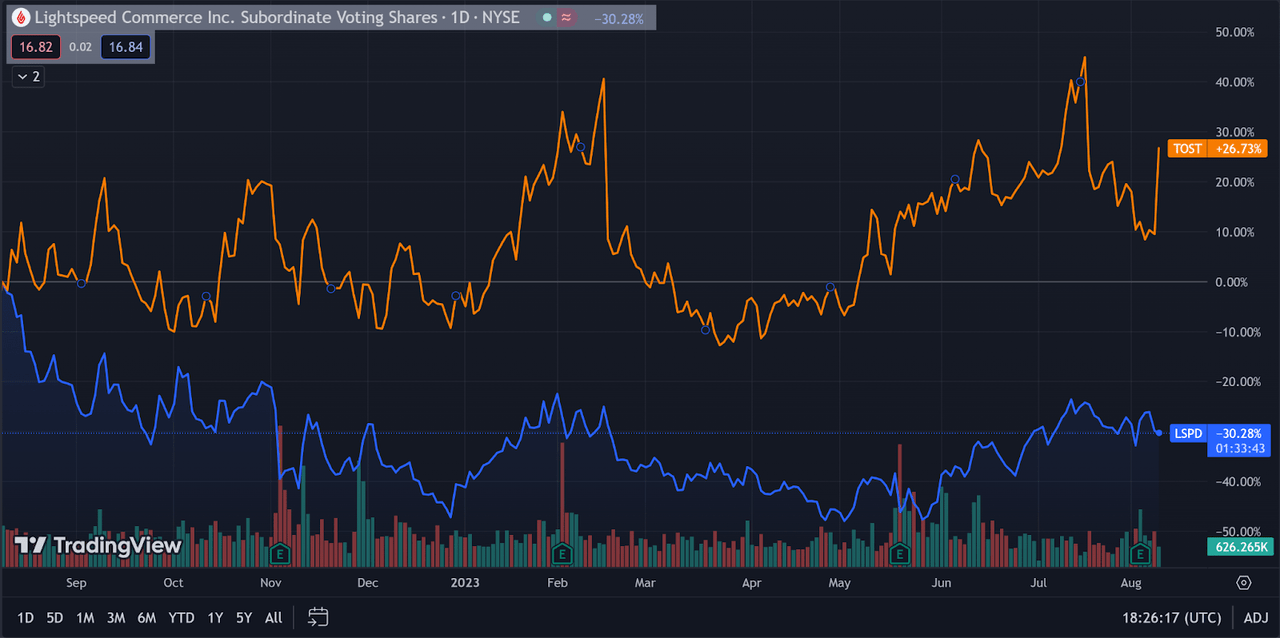Click the 0.02 spread value

pos(81,47)
